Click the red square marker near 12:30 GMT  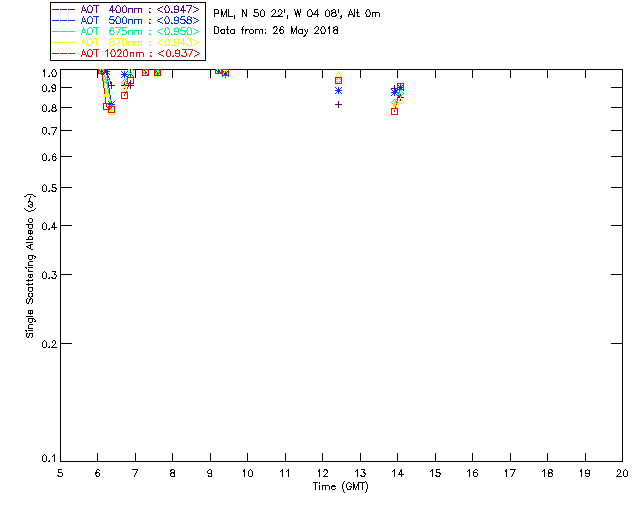click(338, 81)
